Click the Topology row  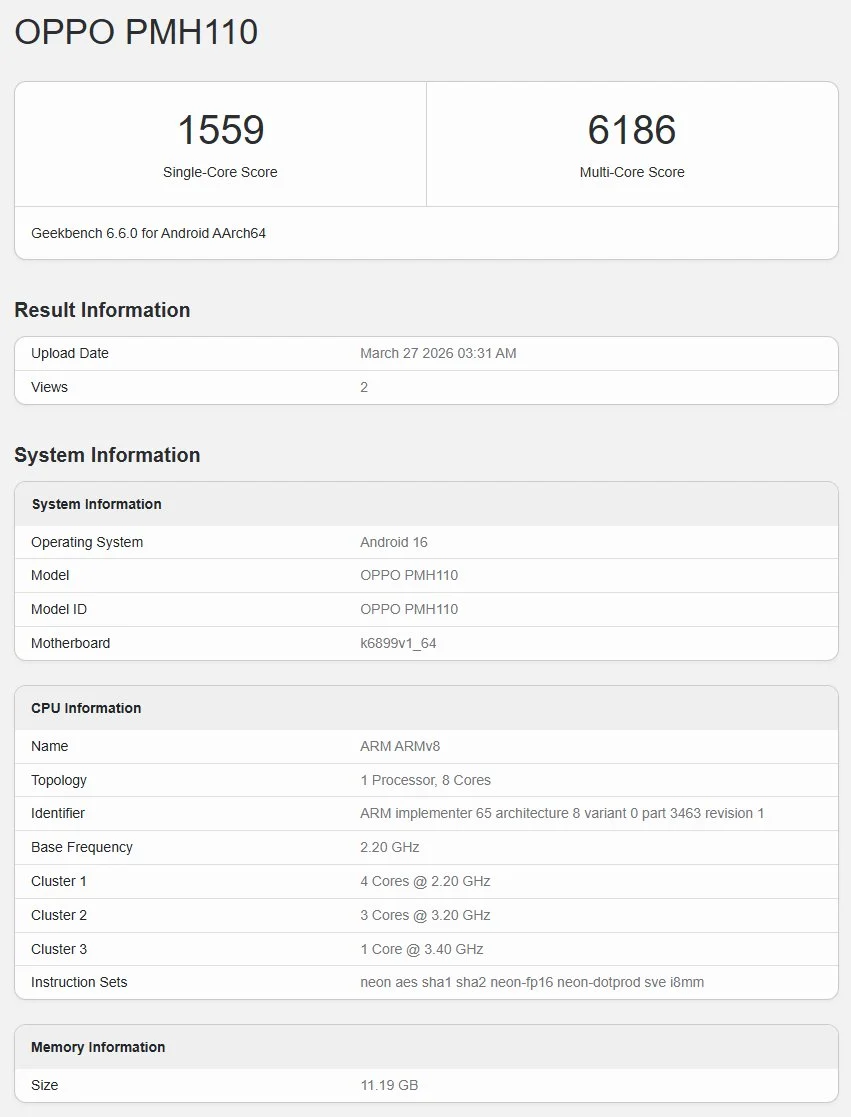click(425, 780)
